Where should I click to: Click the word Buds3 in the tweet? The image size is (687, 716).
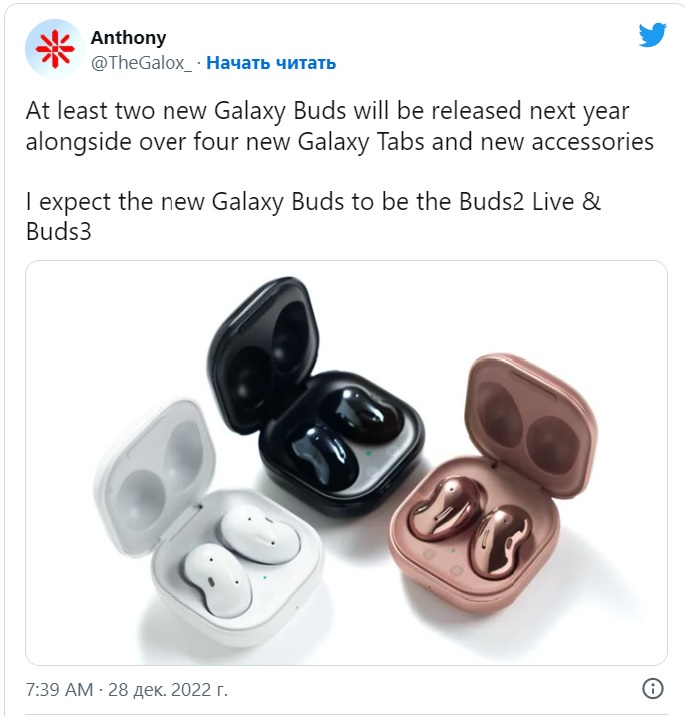pyautogui.click(x=59, y=232)
